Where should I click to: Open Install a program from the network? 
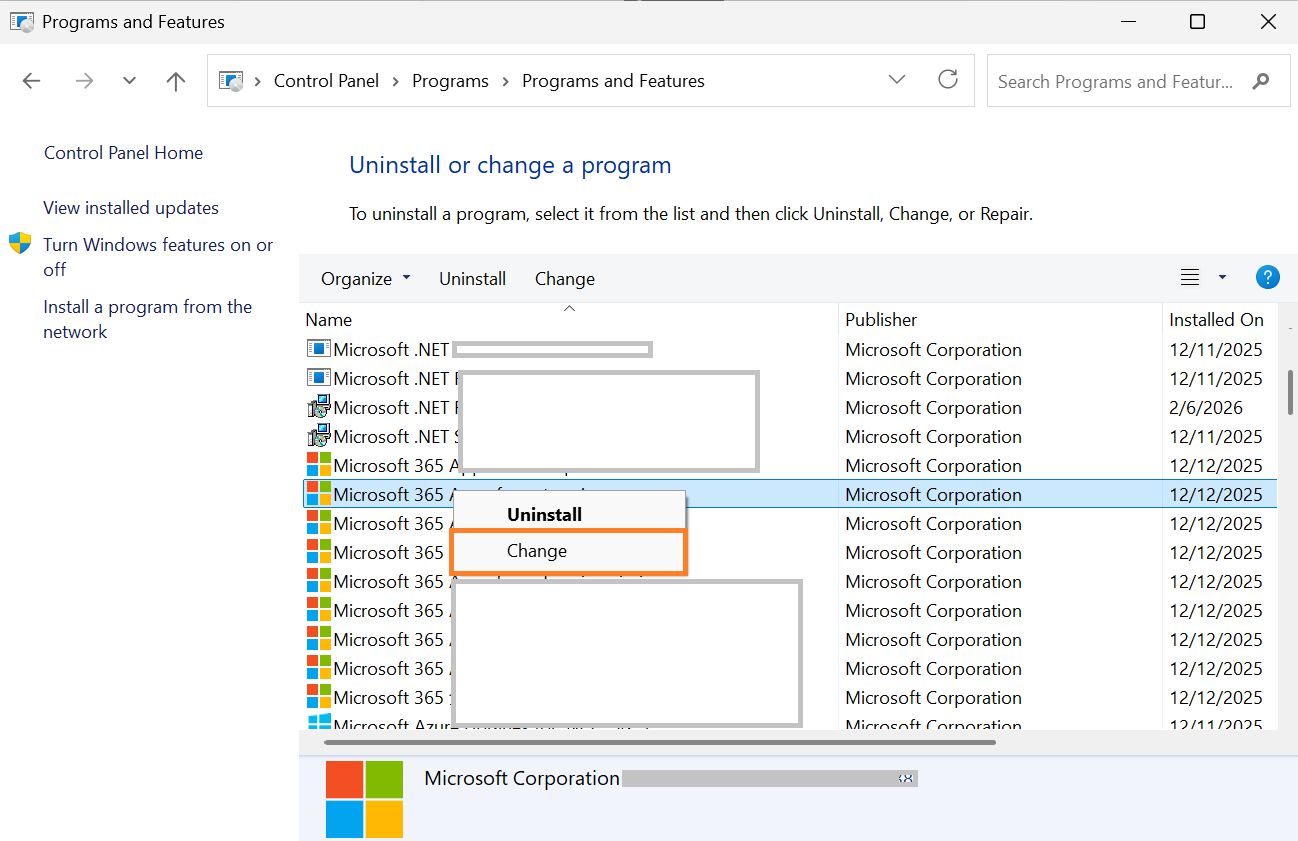point(148,319)
